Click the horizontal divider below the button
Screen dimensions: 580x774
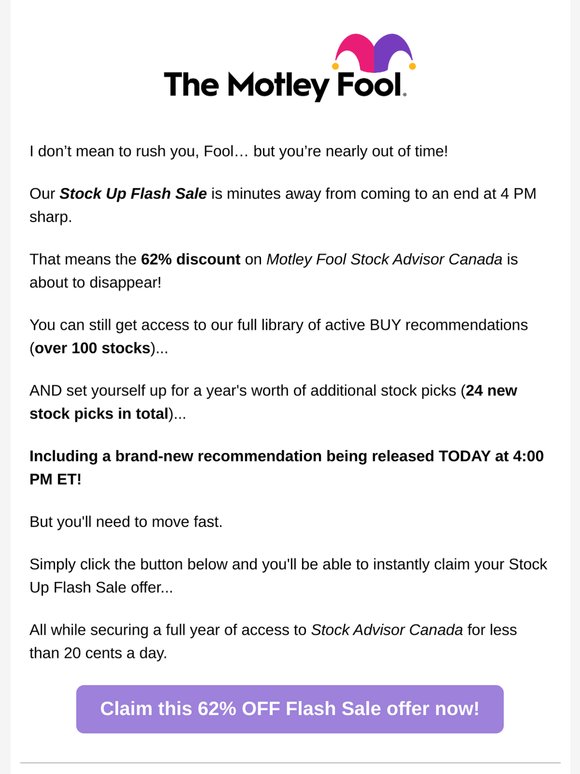[290, 763]
